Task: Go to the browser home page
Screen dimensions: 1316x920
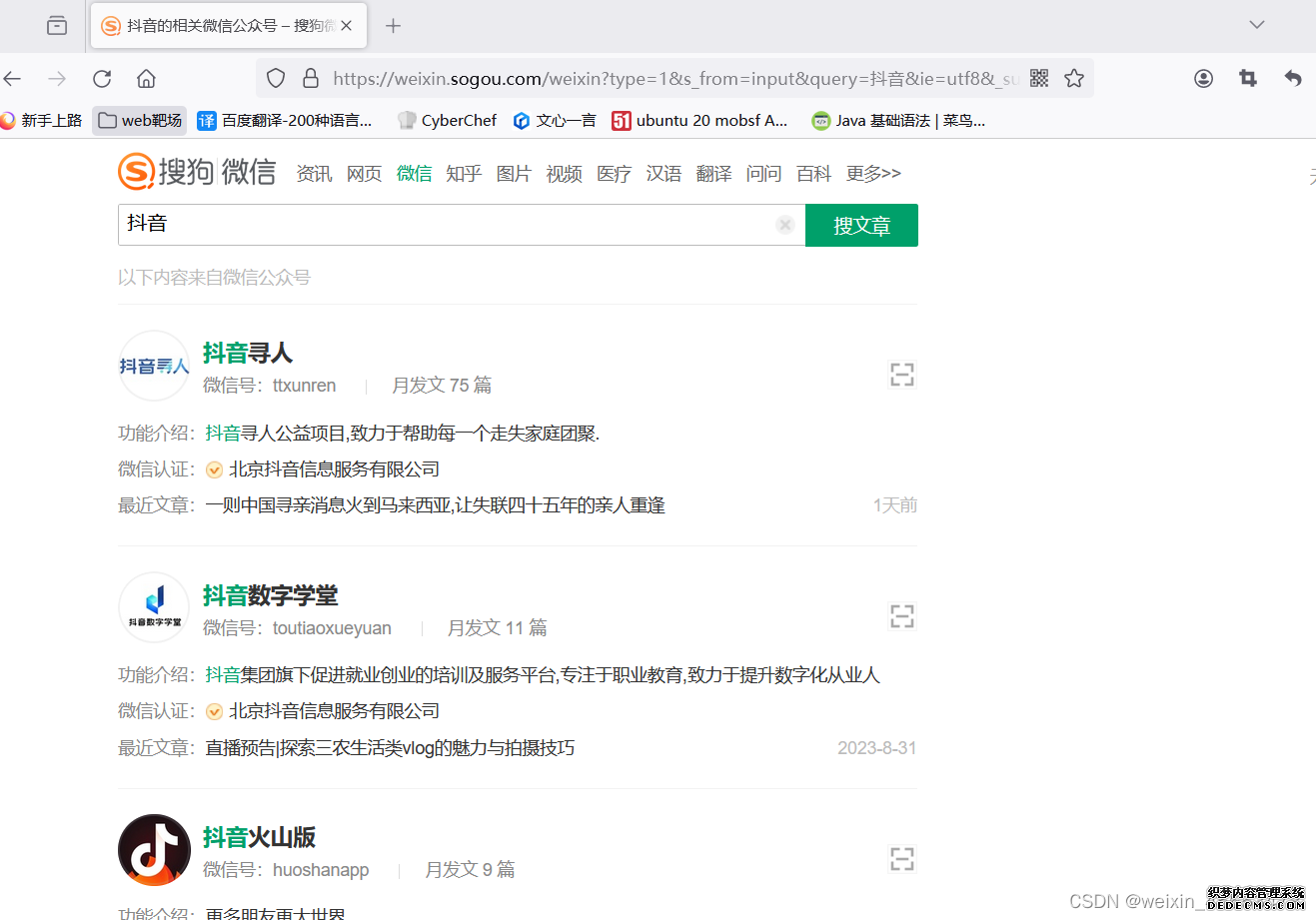Action: coord(146,79)
